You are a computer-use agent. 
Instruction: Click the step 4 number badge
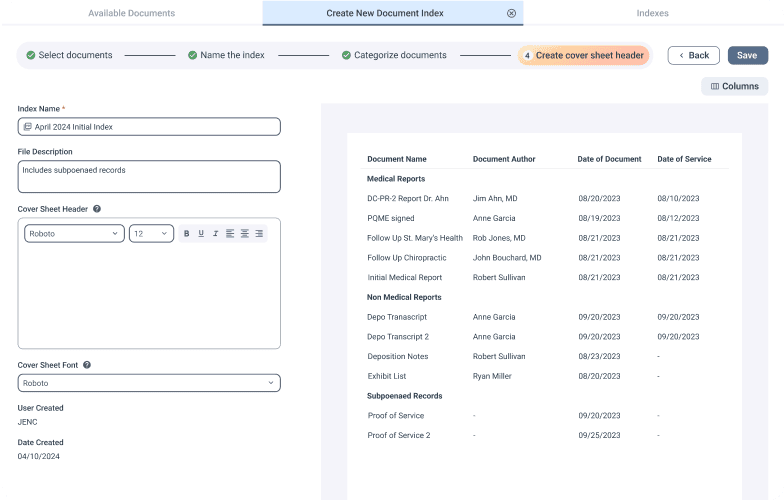tap(527, 56)
